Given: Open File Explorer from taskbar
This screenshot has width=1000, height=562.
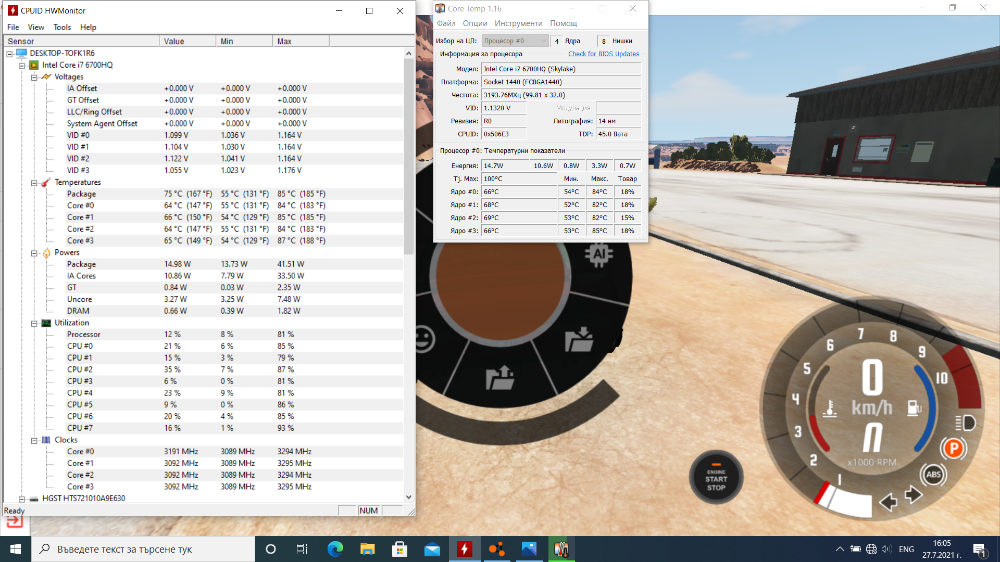Looking at the screenshot, I should coord(367,549).
